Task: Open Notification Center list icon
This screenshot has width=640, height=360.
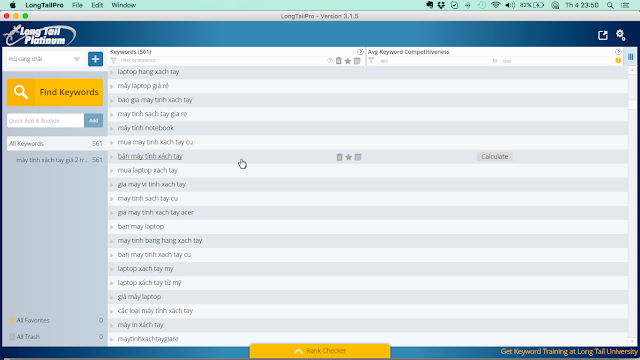Action: tap(625, 5)
